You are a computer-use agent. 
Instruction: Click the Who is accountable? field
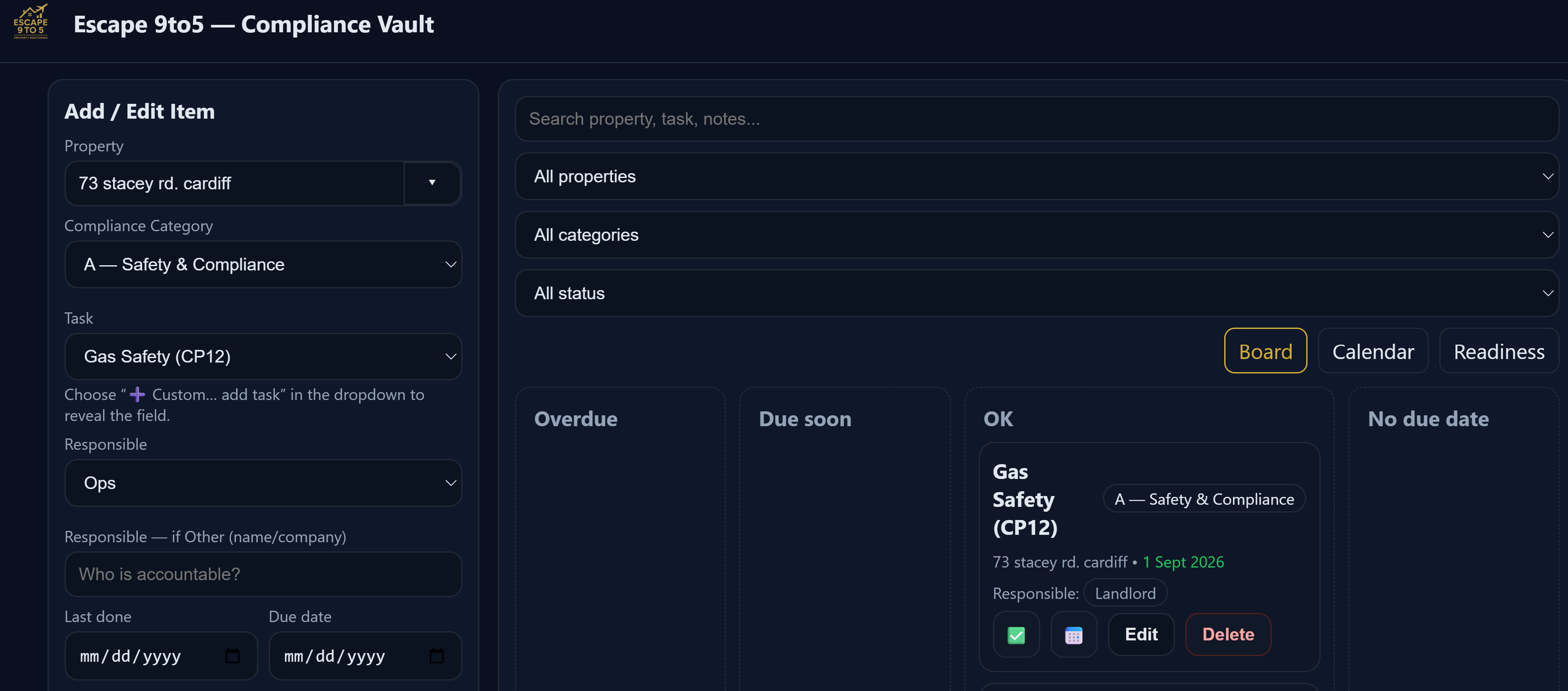pyautogui.click(x=263, y=574)
